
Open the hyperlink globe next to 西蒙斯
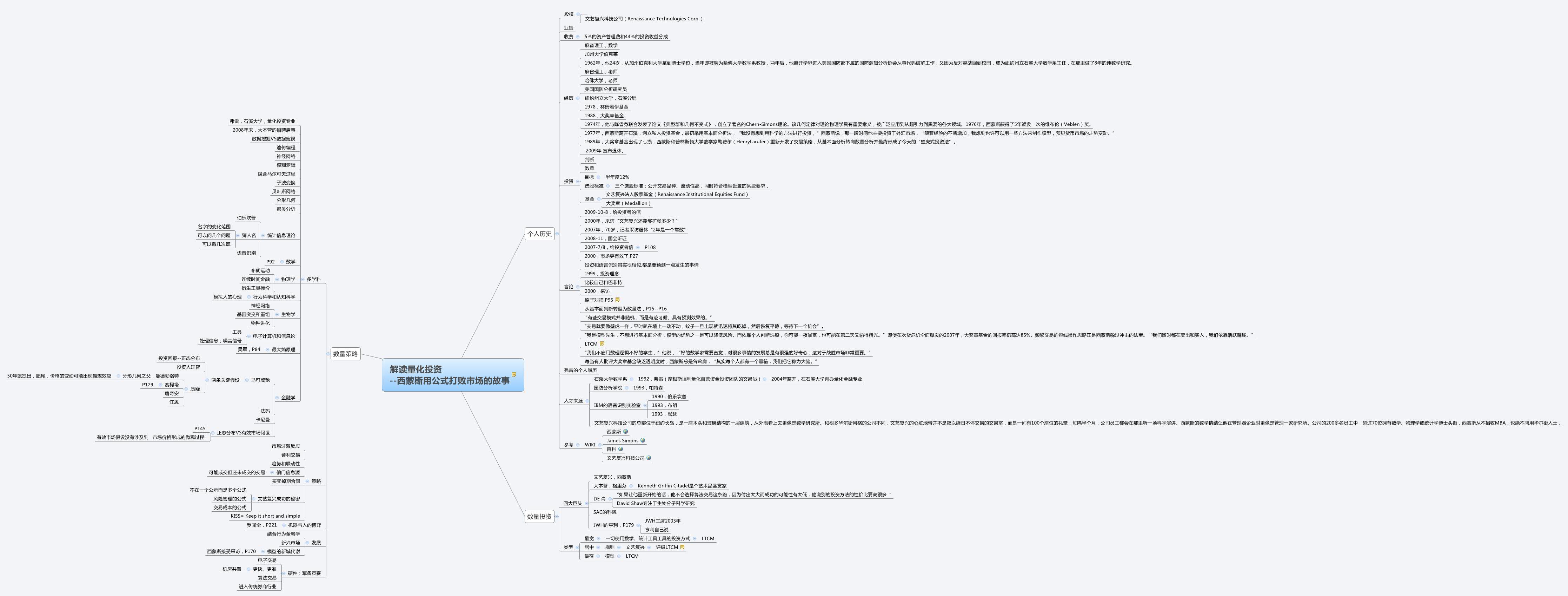tap(625, 432)
